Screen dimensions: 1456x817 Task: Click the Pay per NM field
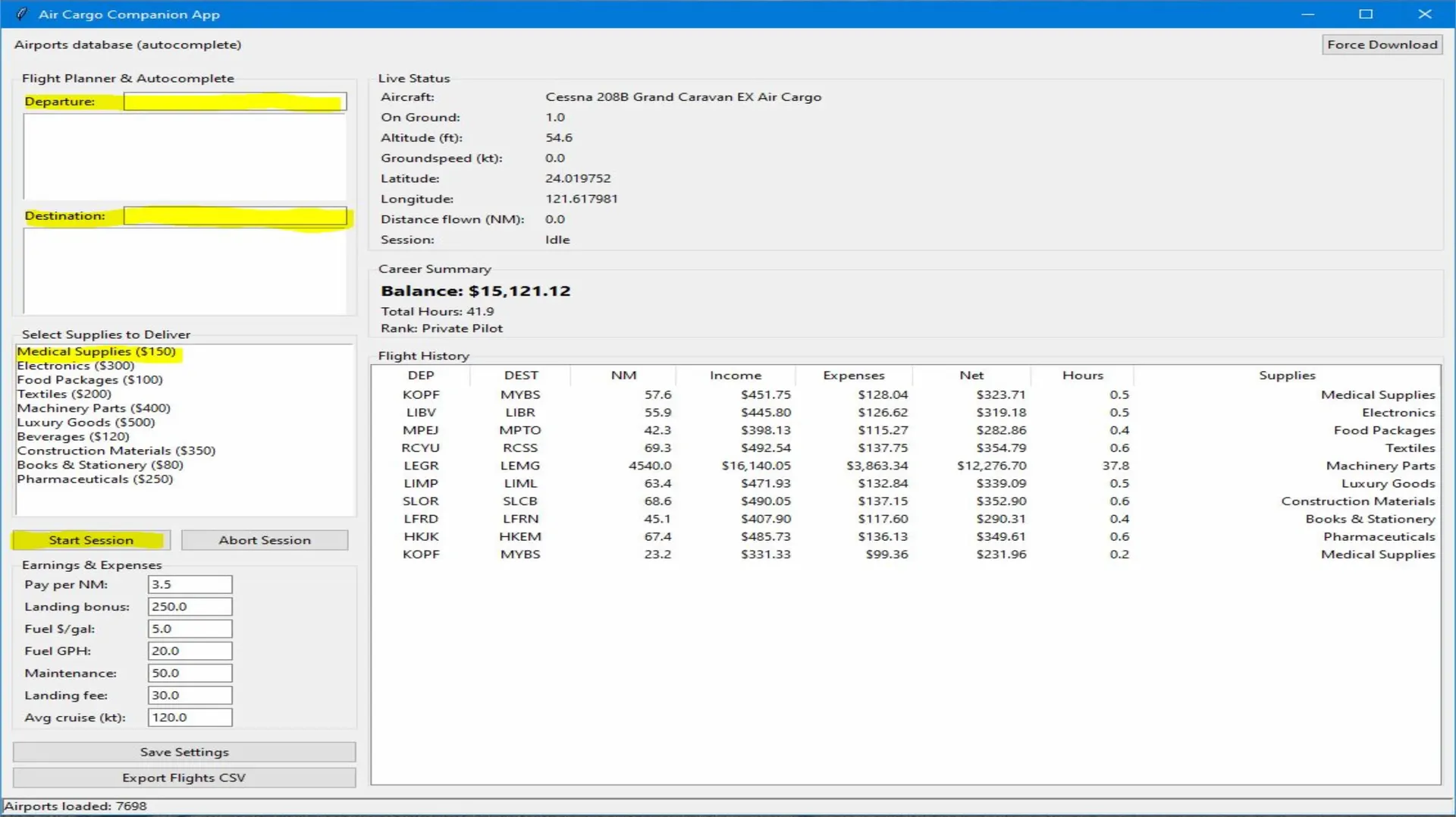[190, 585]
